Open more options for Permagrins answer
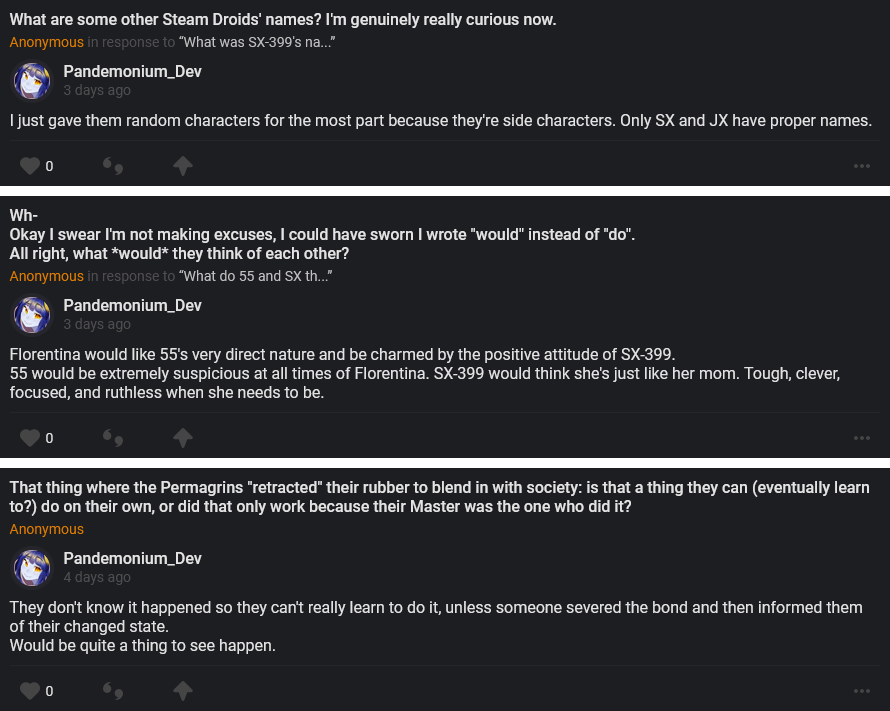This screenshot has height=711, width=890. click(x=862, y=691)
